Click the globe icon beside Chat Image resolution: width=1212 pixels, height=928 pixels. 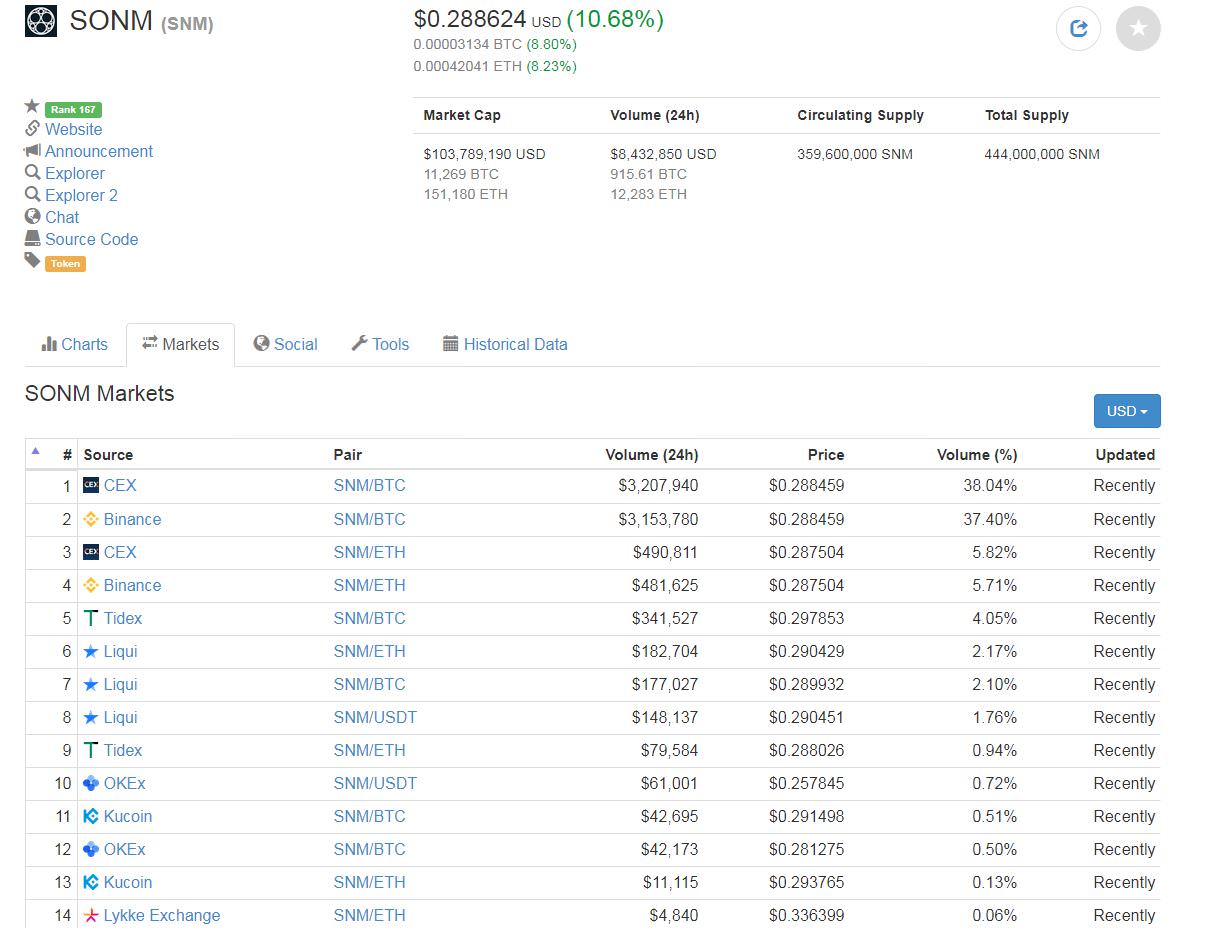(33, 216)
